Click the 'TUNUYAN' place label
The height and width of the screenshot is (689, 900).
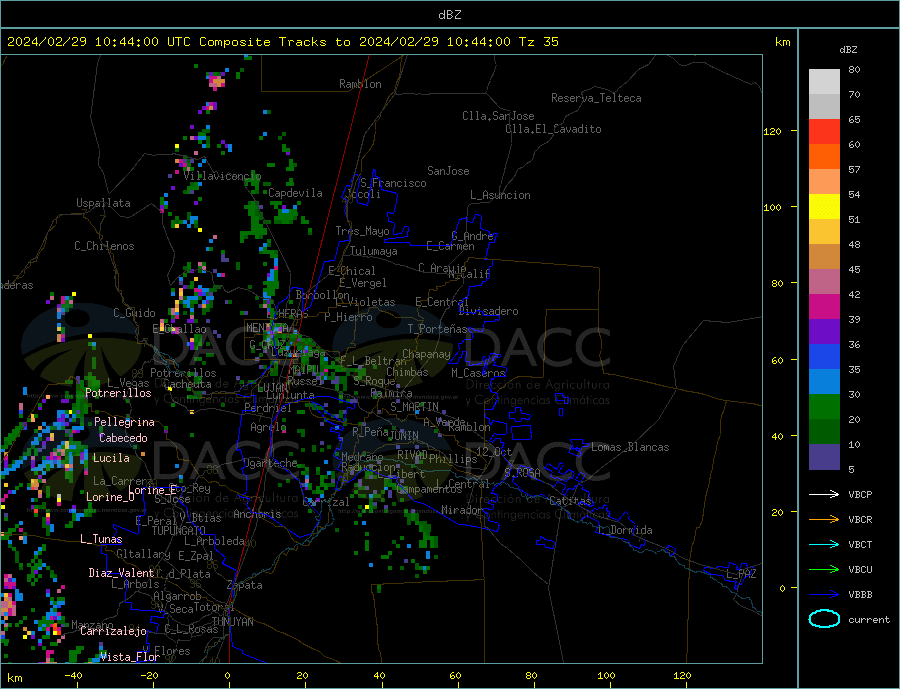click(x=232, y=622)
